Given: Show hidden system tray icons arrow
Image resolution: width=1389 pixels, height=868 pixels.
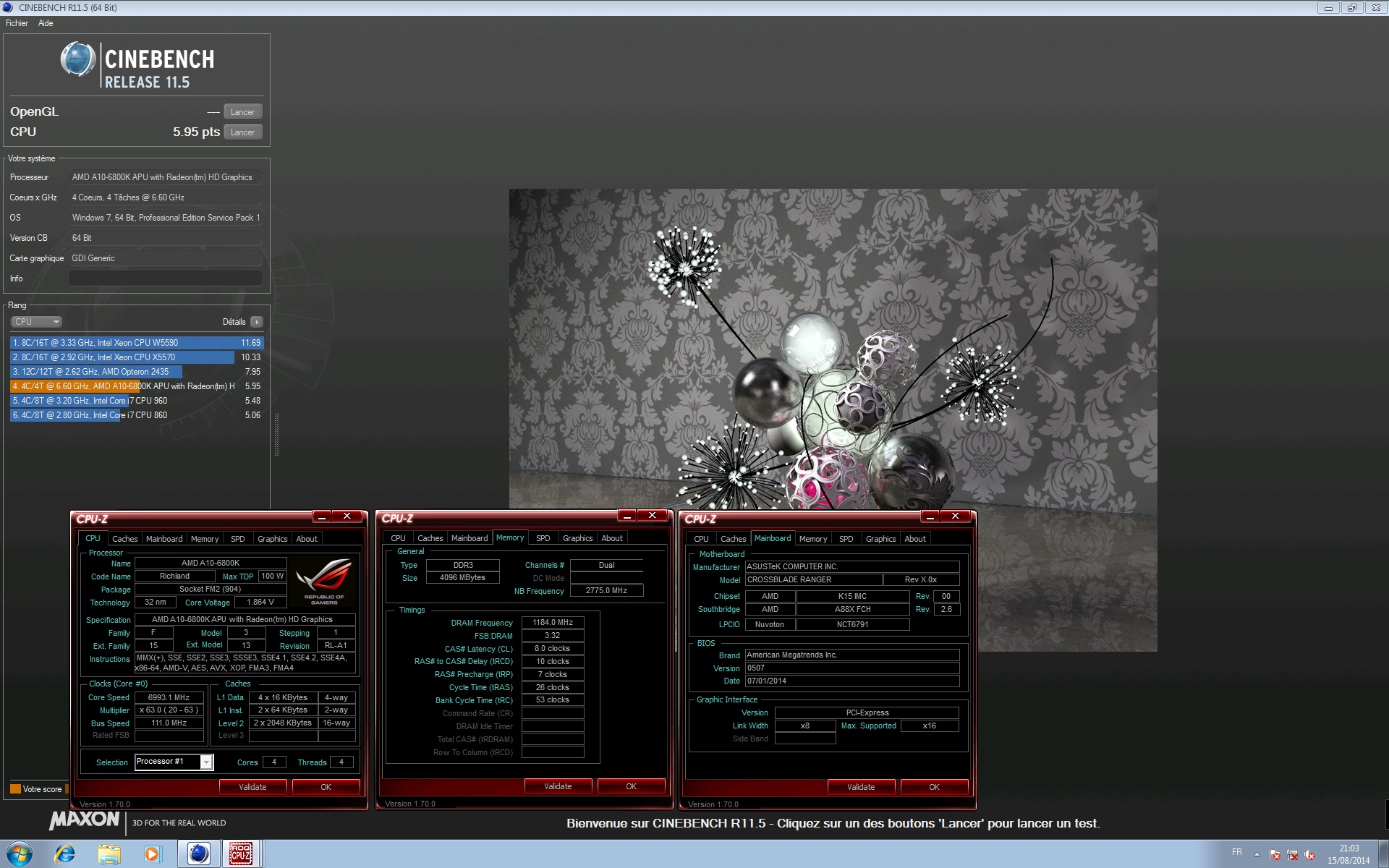Looking at the screenshot, I should [1257, 854].
